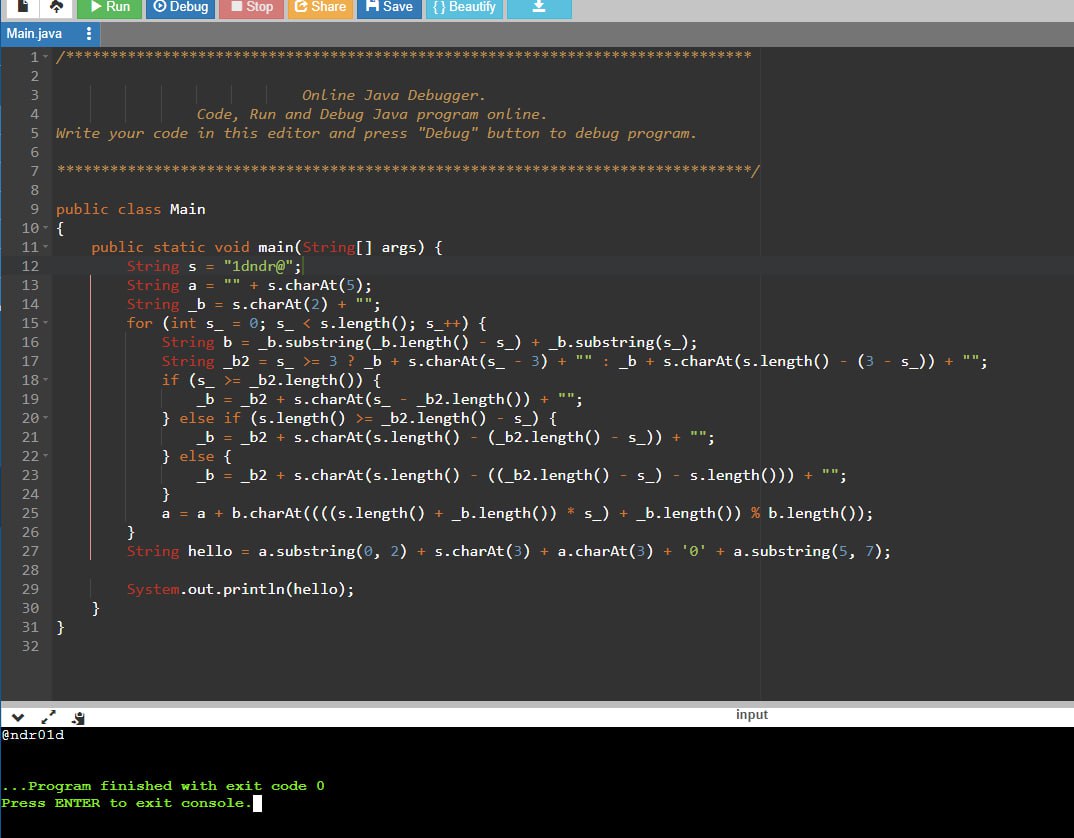
Task: Click line number 27 in gutter
Action: coord(30,551)
